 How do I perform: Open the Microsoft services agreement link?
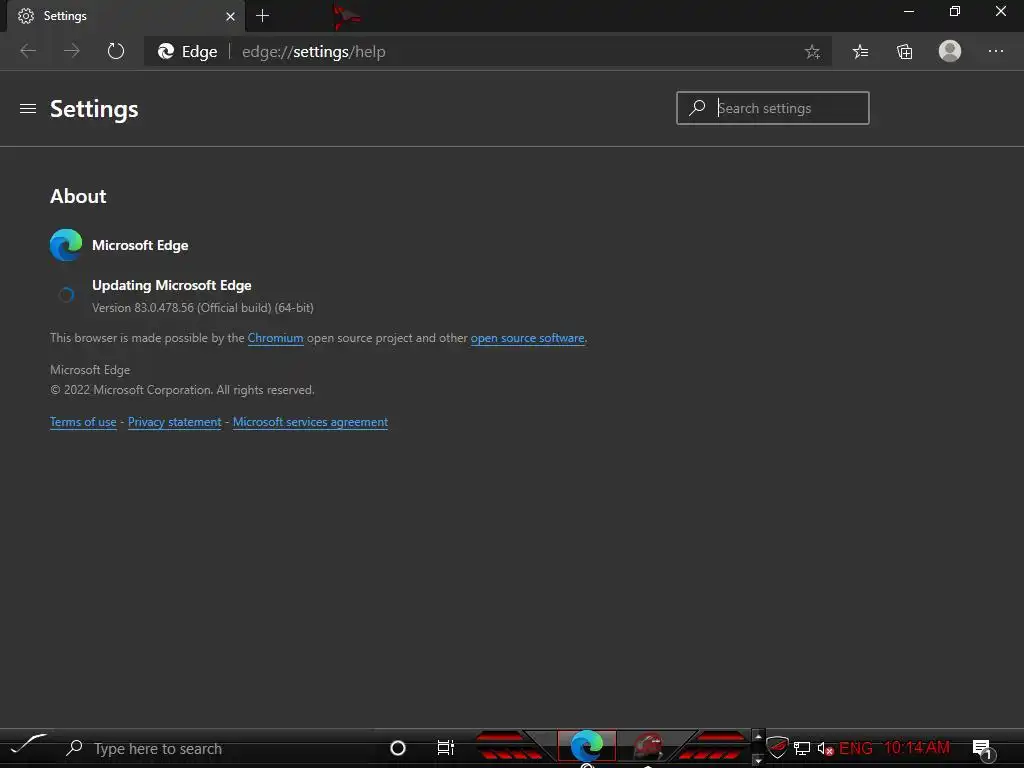pos(310,422)
